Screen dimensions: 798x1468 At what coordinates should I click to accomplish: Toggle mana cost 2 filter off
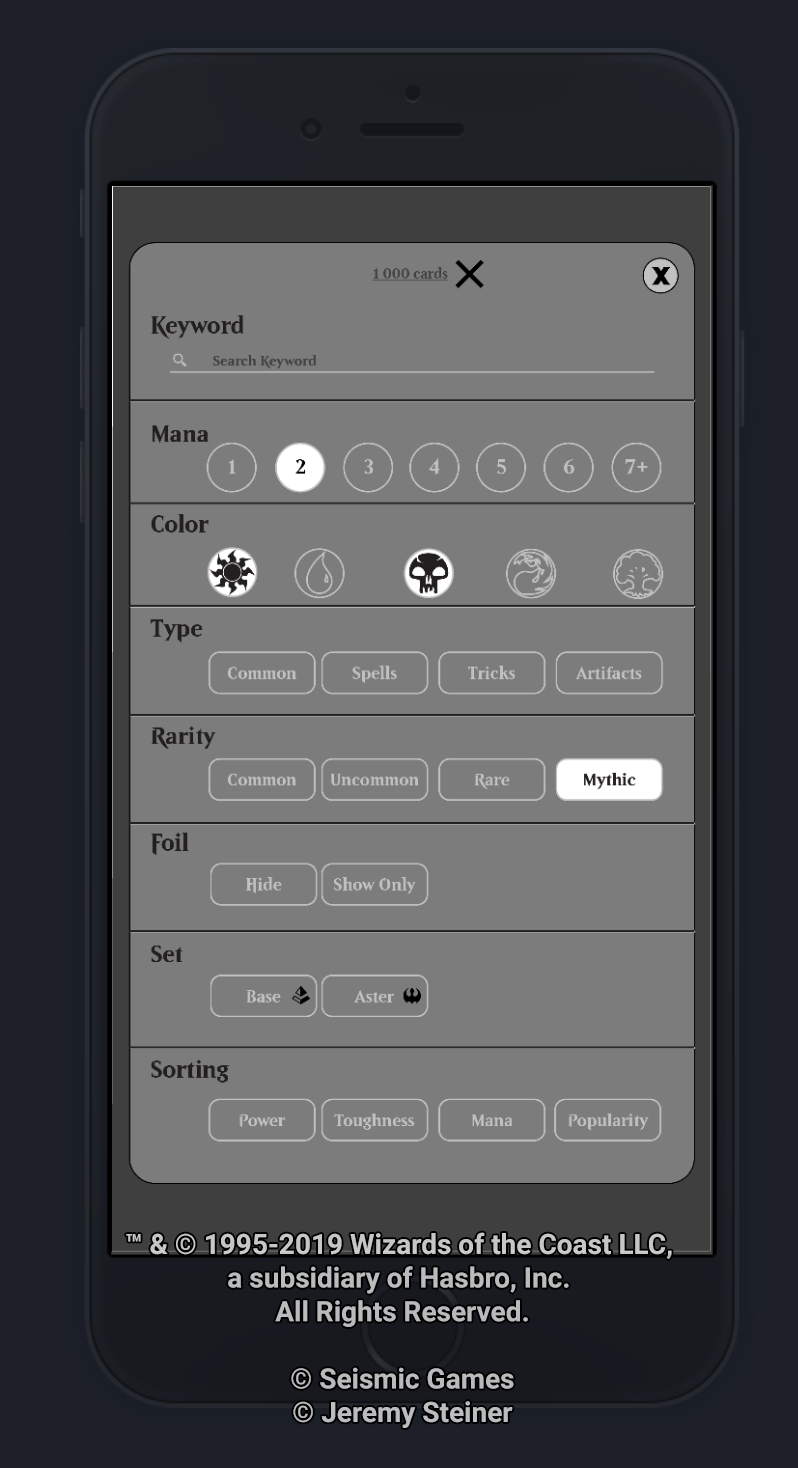pyautogui.click(x=300, y=467)
